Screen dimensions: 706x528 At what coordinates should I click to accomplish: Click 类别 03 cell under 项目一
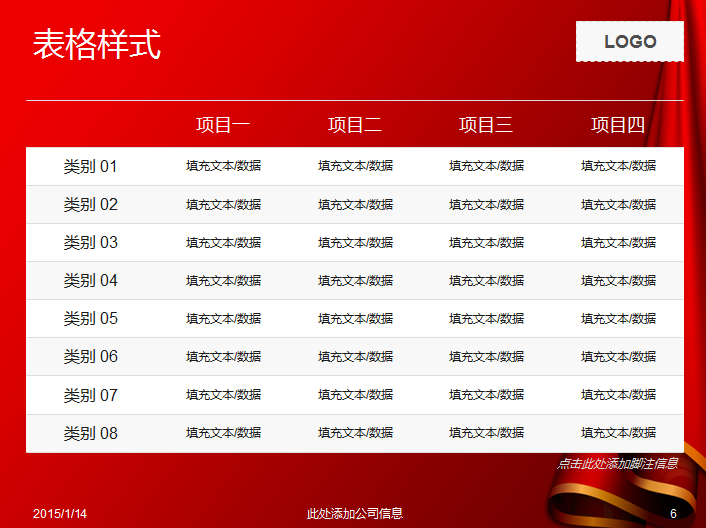coord(223,243)
